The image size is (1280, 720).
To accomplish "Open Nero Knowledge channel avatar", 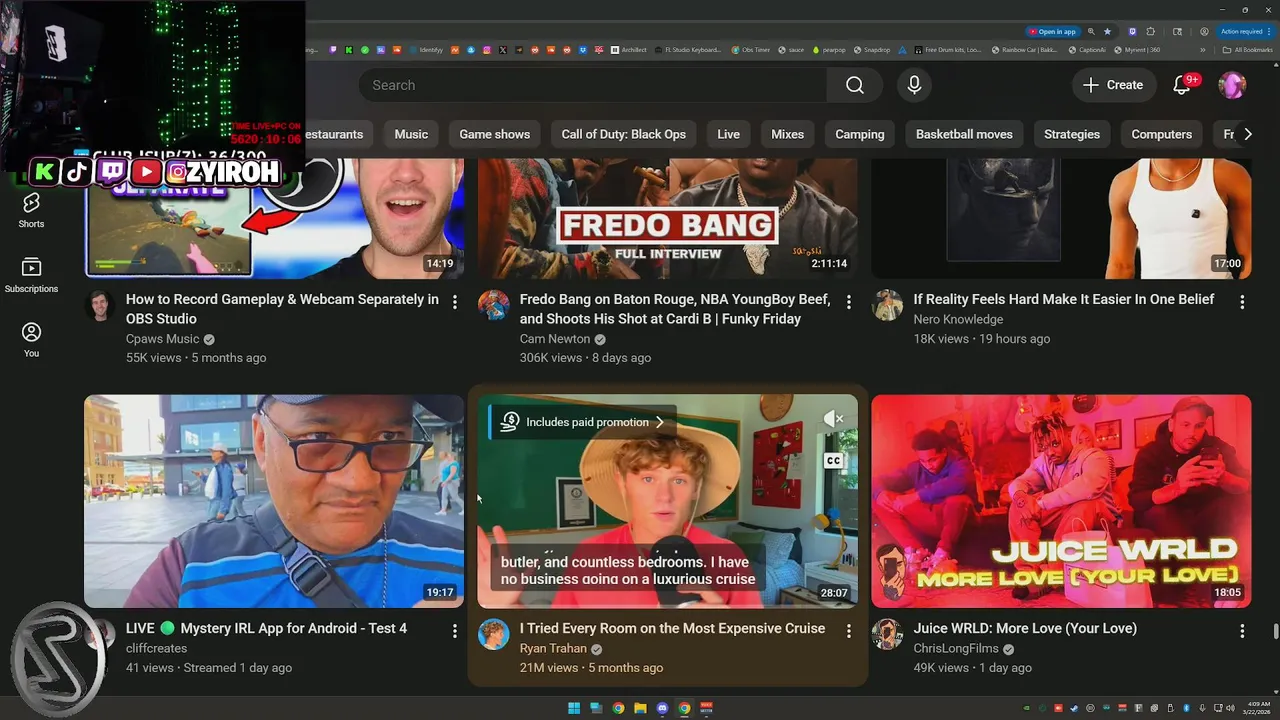I will tap(887, 305).
